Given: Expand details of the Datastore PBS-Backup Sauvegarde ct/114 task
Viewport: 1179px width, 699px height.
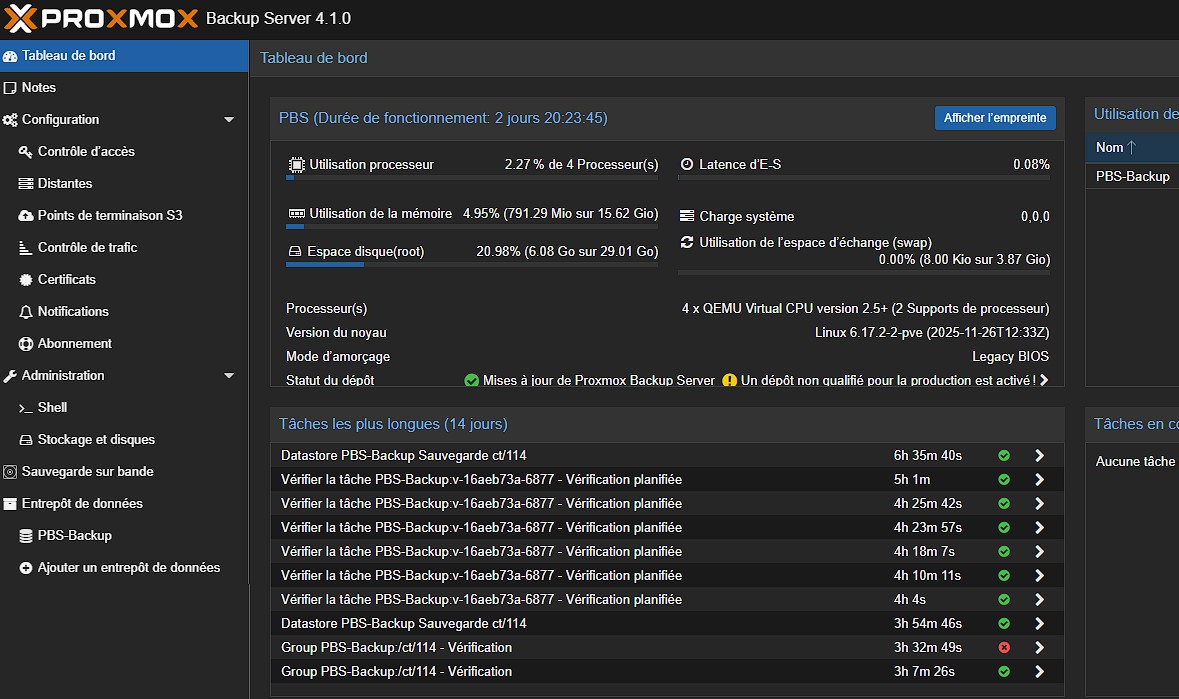Looking at the screenshot, I should 1038,455.
